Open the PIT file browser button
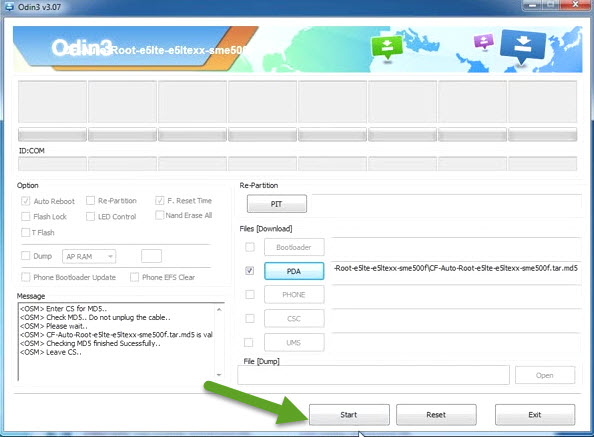Viewport: 594px width, 437px height. click(277, 204)
